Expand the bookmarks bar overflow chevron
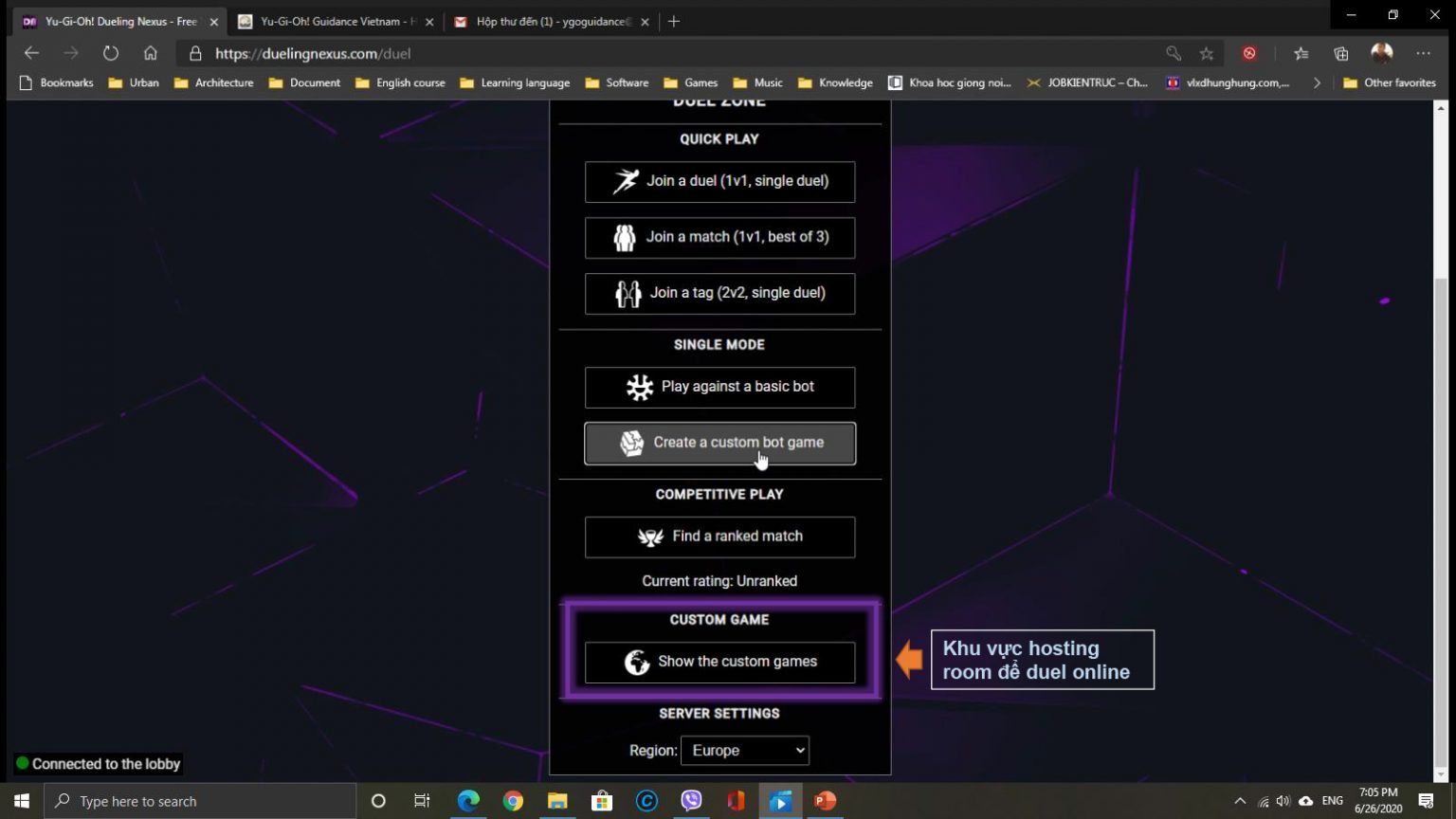The image size is (1456, 819). [x=1317, y=82]
